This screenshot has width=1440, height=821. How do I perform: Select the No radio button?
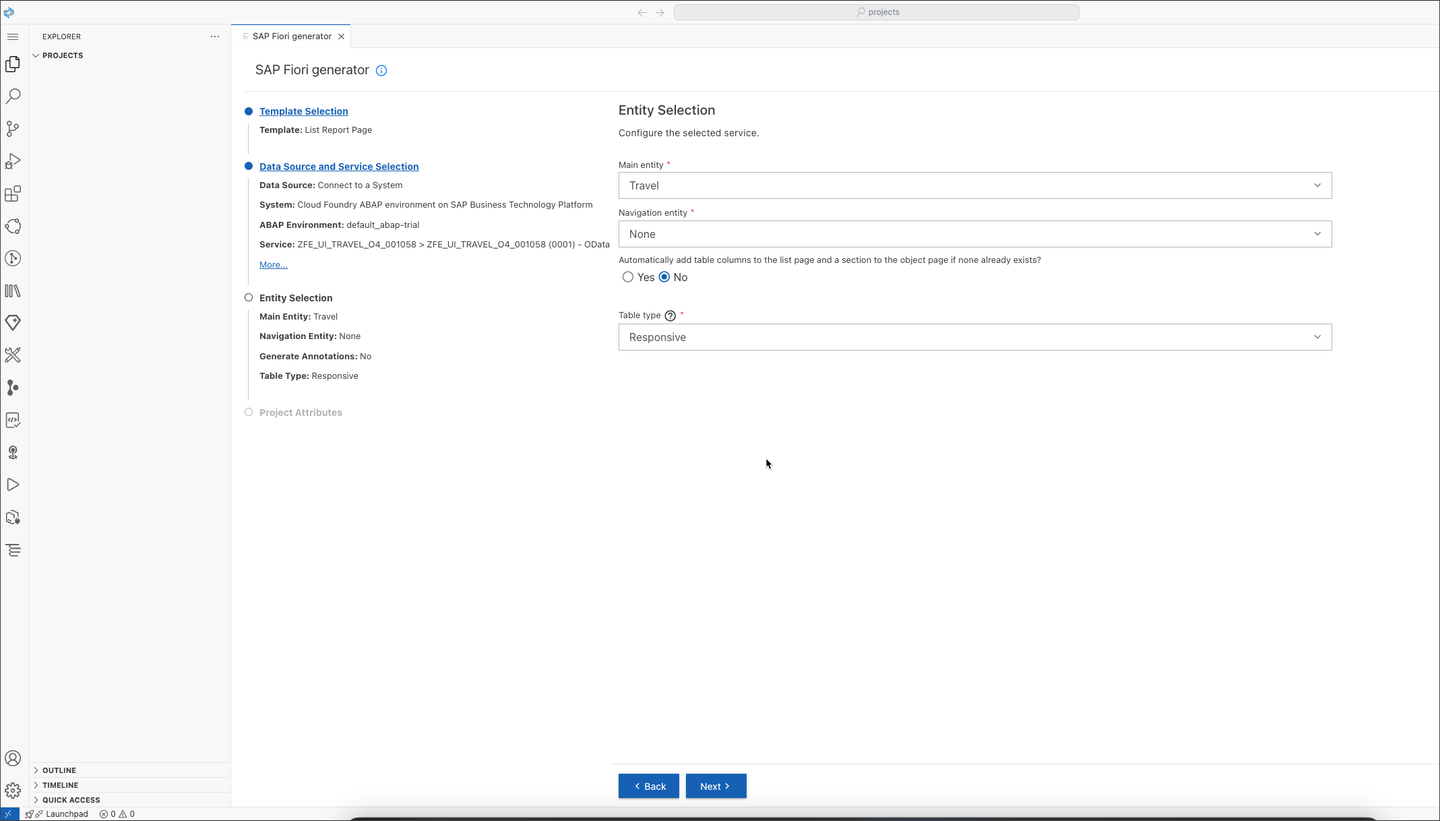coord(664,277)
